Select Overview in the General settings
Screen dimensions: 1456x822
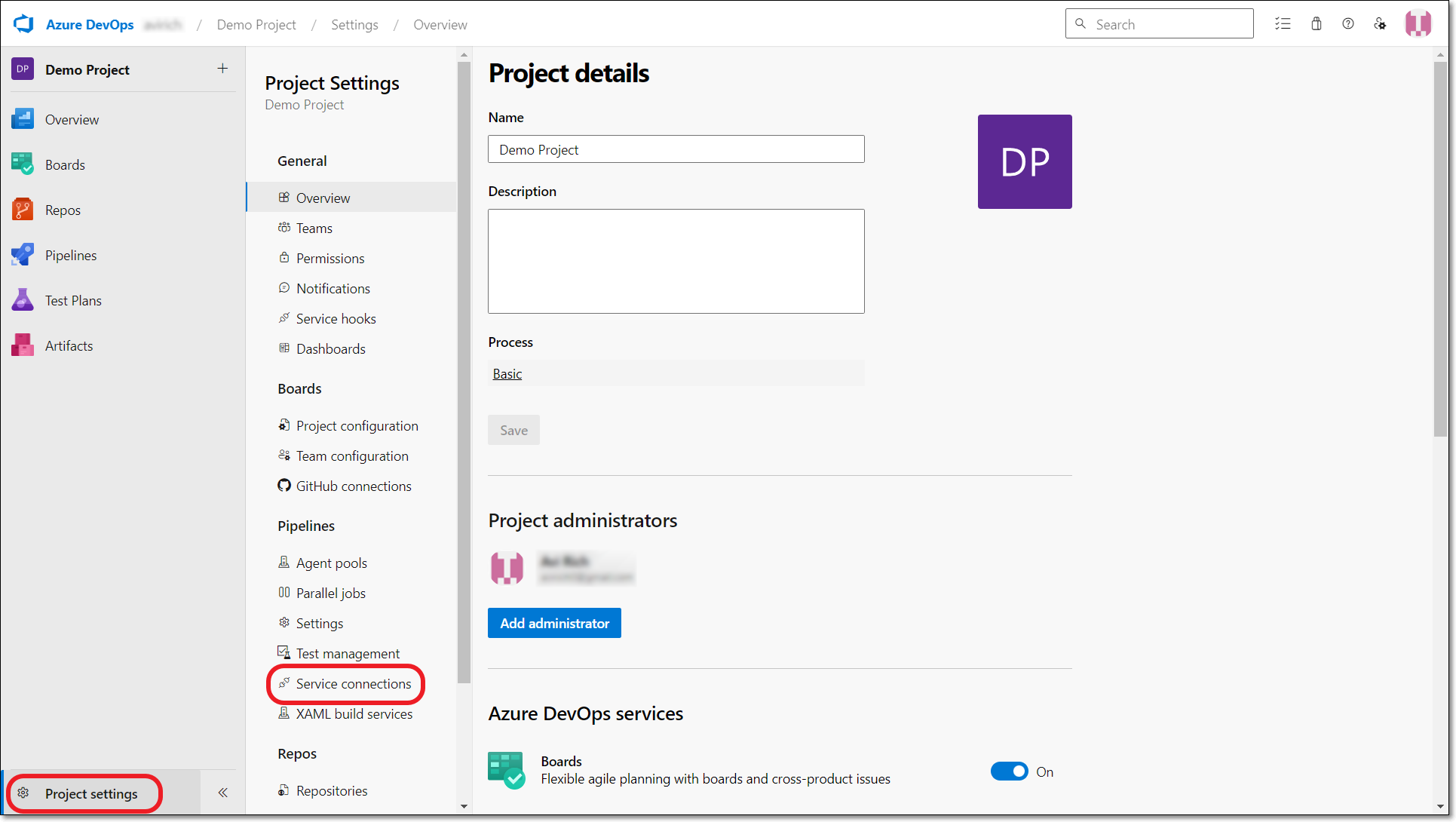(351, 198)
